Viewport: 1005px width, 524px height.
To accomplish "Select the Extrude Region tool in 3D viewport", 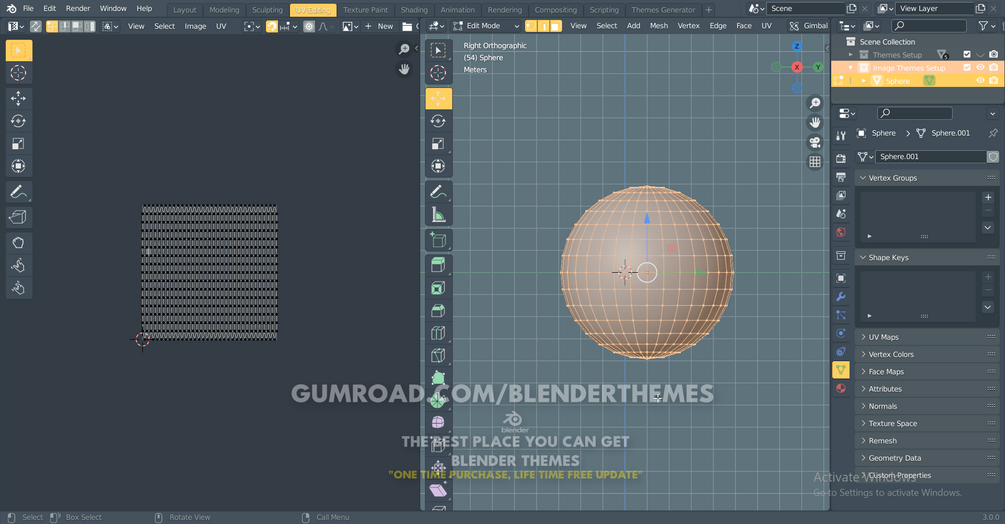I will pos(438,265).
